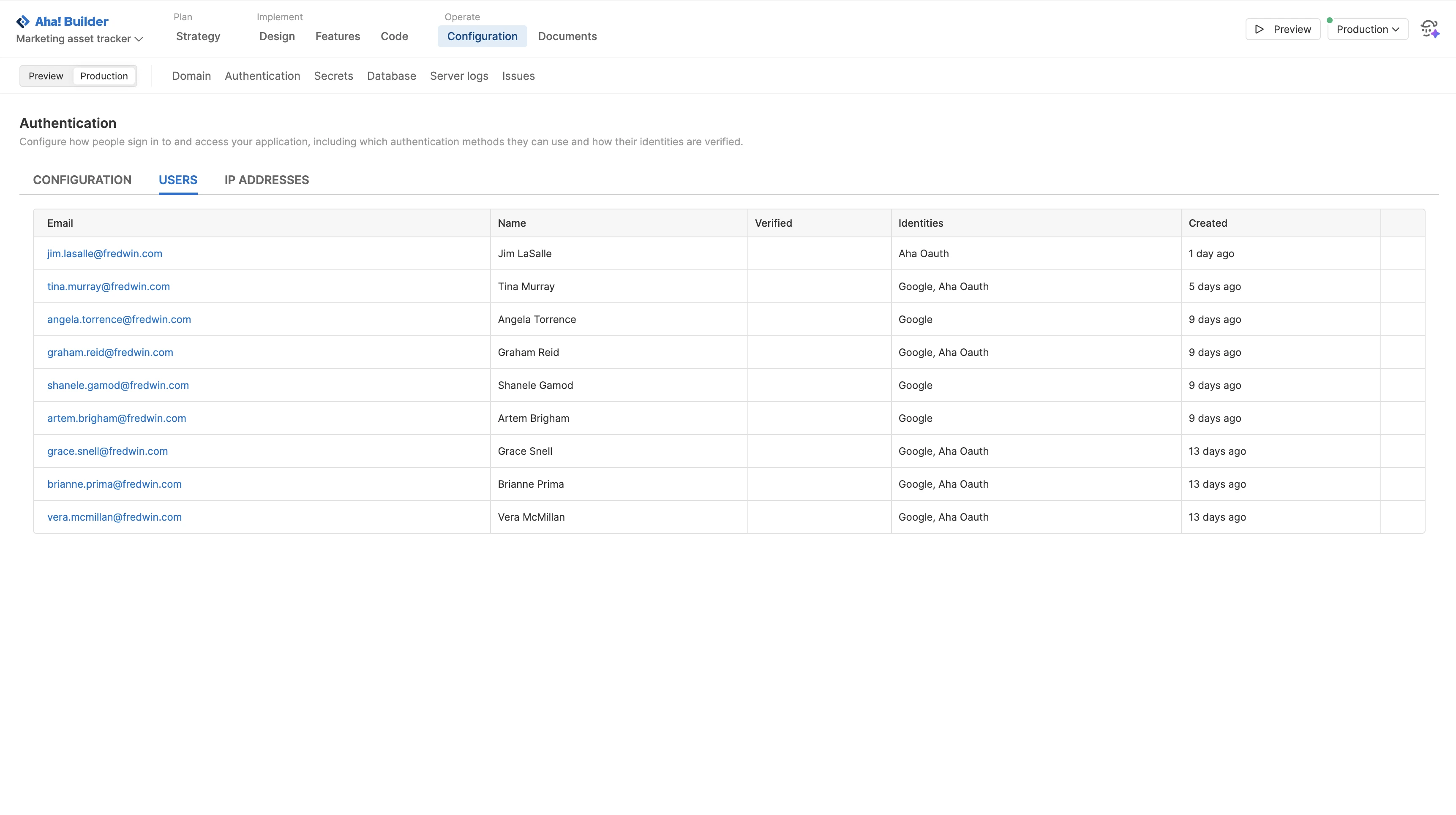The image size is (1456, 815).
Task: Navigate to Design under Implement
Action: 277,36
